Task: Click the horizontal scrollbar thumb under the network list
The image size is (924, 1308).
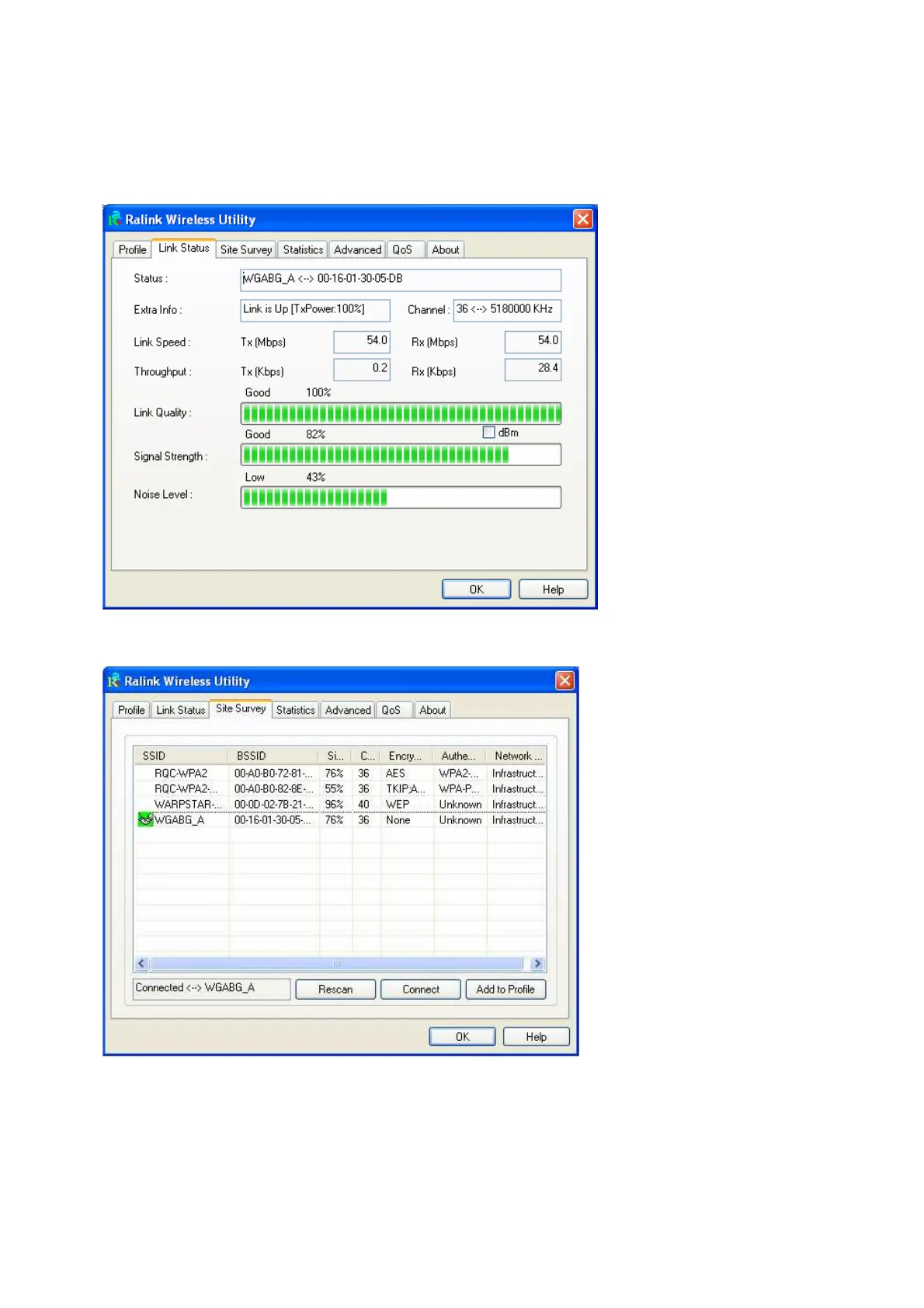Action: click(337, 964)
